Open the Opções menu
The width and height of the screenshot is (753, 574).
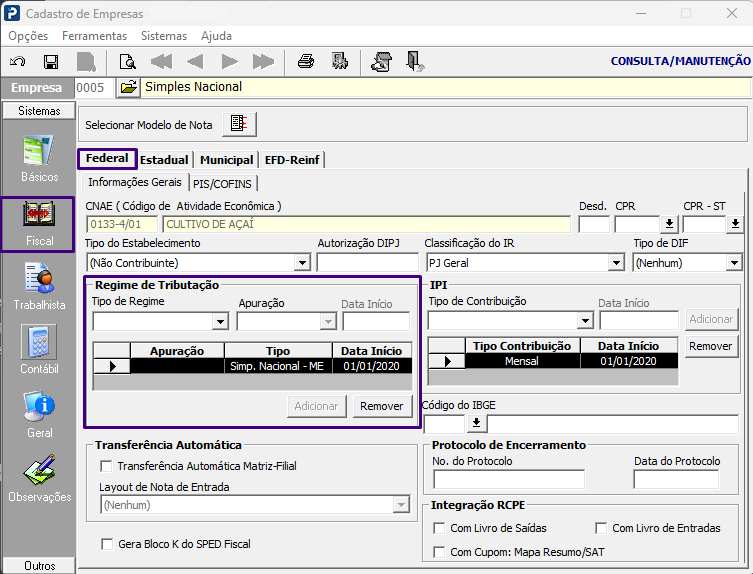click(28, 36)
